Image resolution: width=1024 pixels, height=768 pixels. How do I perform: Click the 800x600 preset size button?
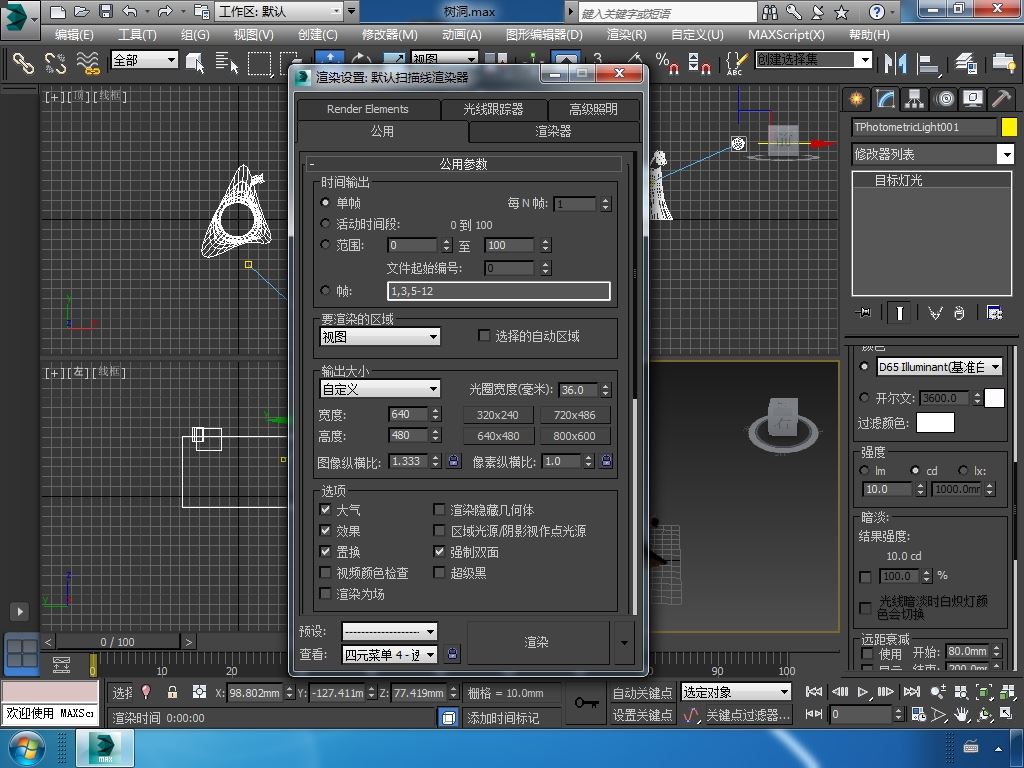pos(574,436)
